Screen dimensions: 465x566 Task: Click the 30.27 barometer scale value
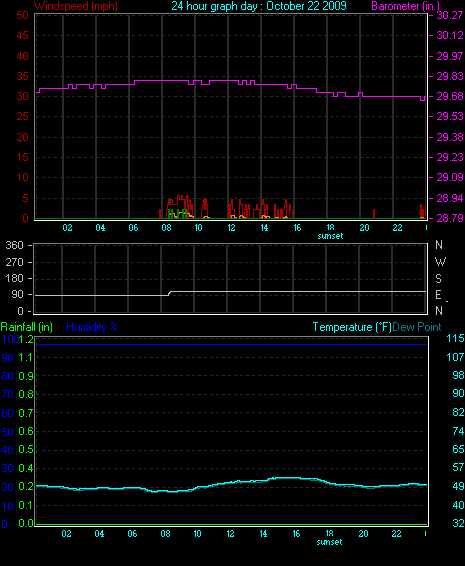coord(450,15)
